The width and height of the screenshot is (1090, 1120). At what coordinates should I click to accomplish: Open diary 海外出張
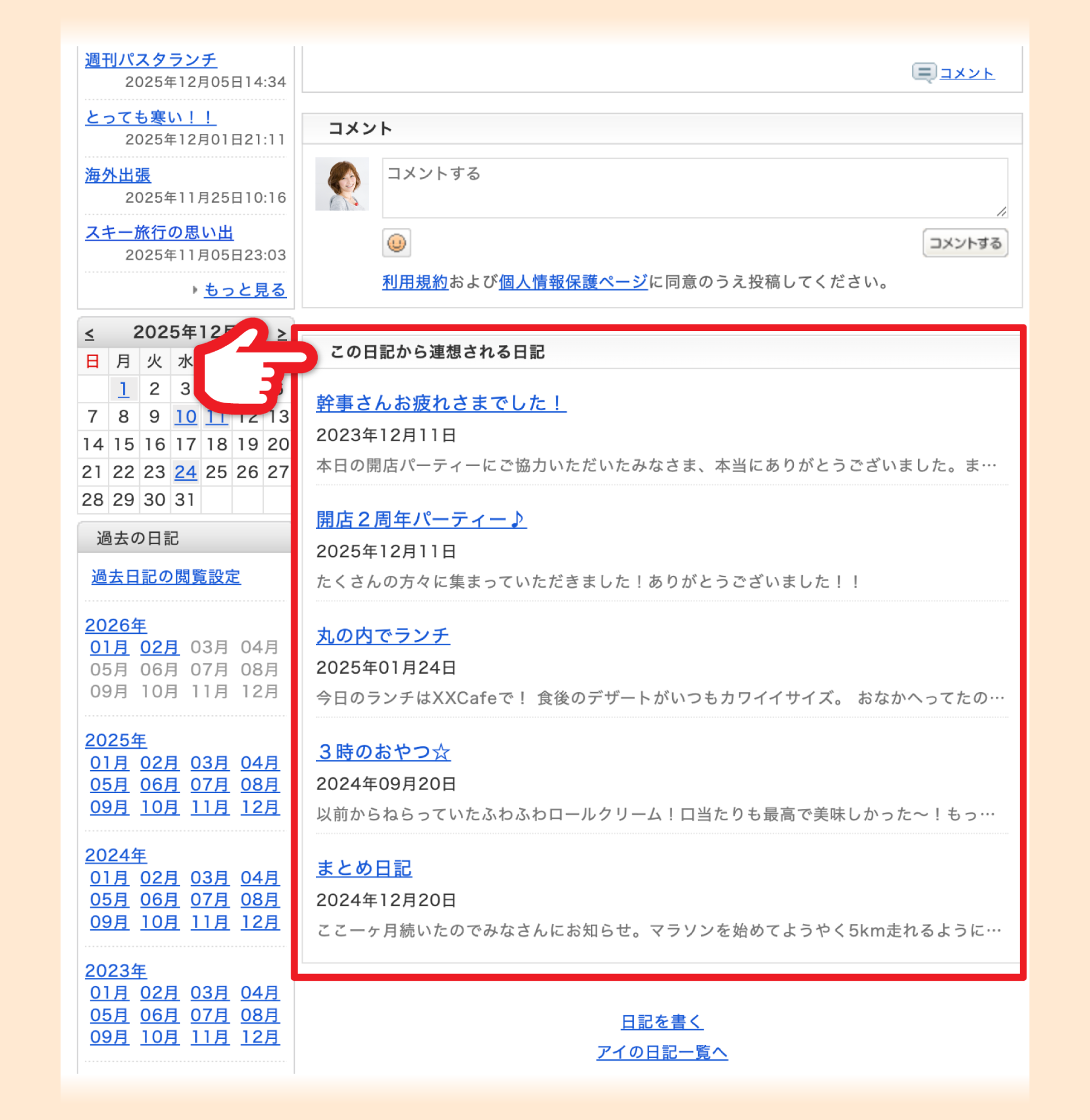coord(118,175)
